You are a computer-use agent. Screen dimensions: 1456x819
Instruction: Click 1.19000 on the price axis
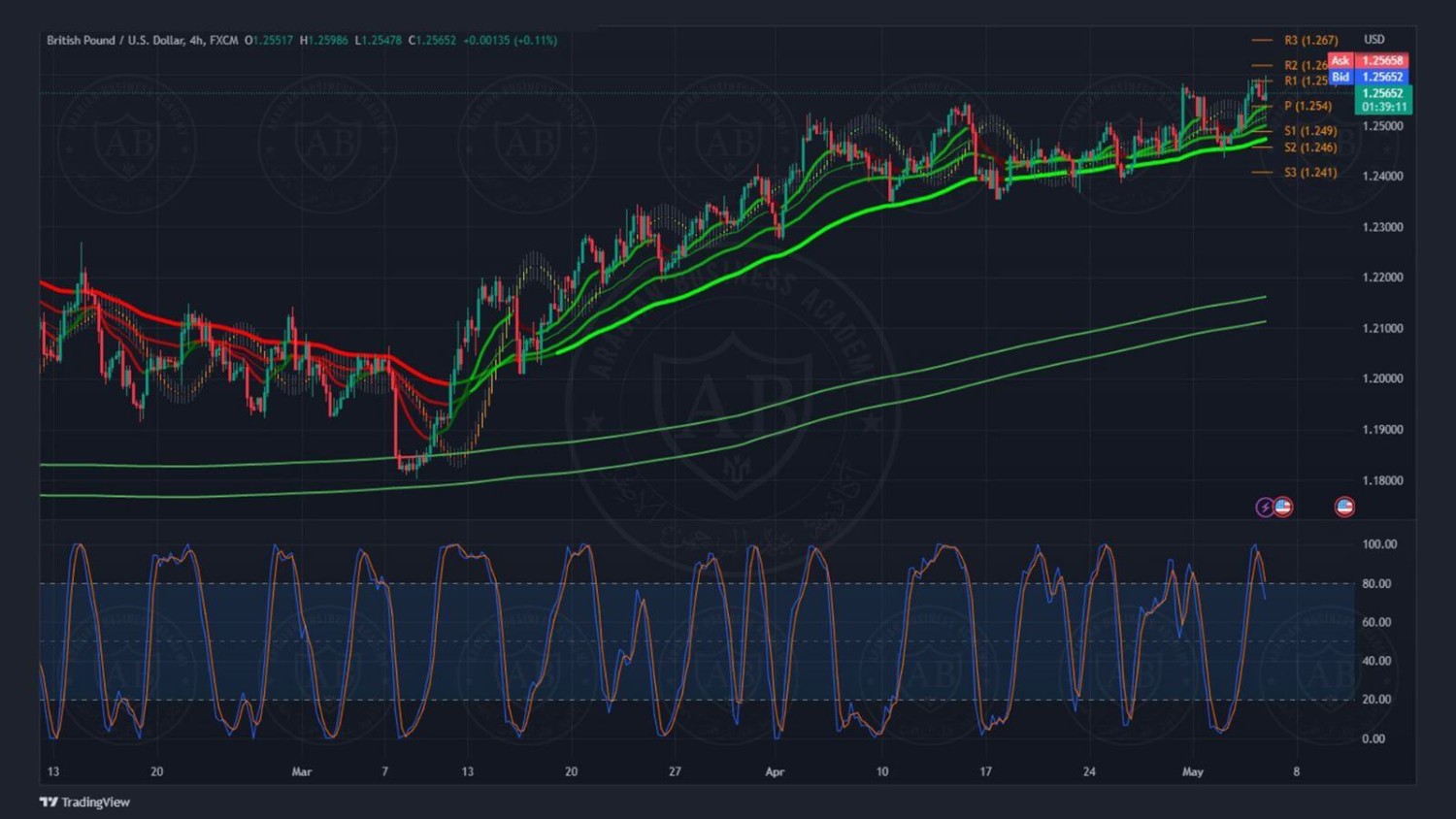click(1382, 430)
